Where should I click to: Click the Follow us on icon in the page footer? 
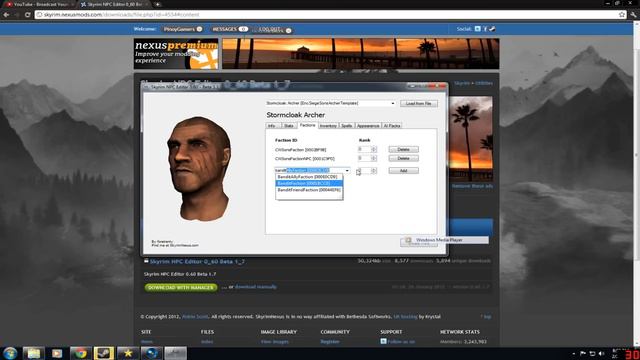click(x=383, y=341)
